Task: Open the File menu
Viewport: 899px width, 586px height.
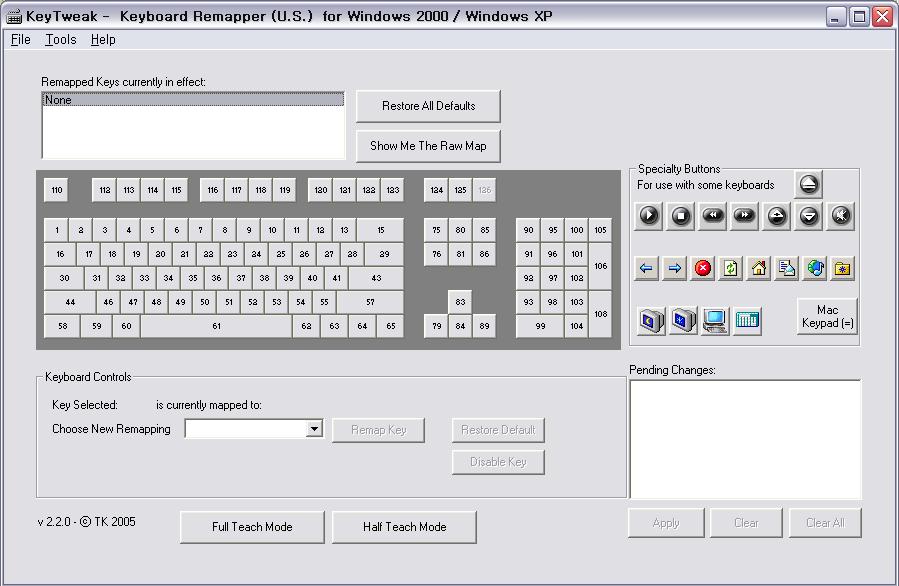Action: pos(21,40)
